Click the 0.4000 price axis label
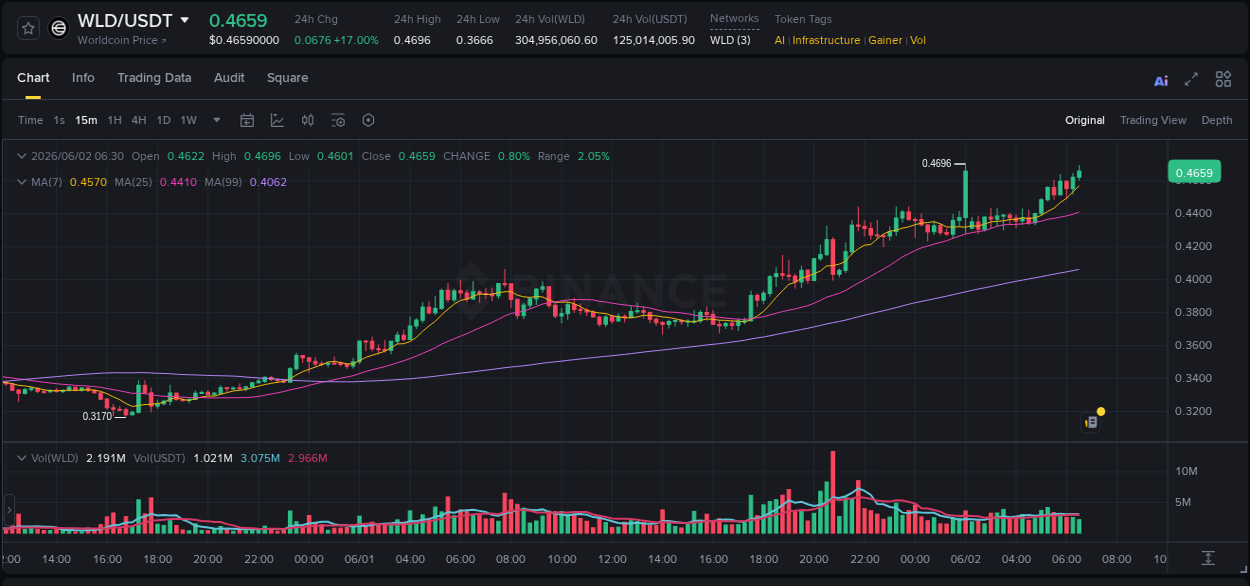 point(1193,279)
